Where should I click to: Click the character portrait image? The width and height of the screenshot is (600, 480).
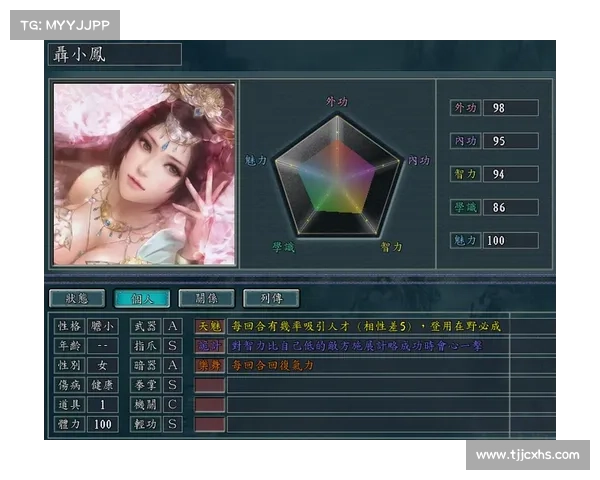[143, 174]
